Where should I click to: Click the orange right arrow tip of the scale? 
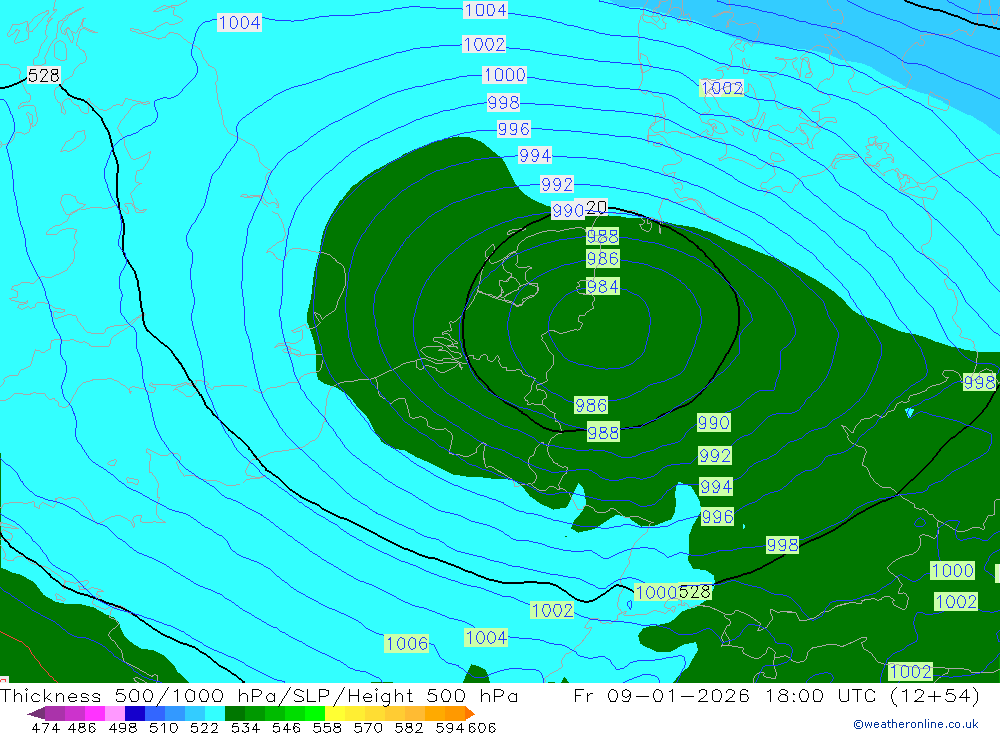[x=471, y=713]
